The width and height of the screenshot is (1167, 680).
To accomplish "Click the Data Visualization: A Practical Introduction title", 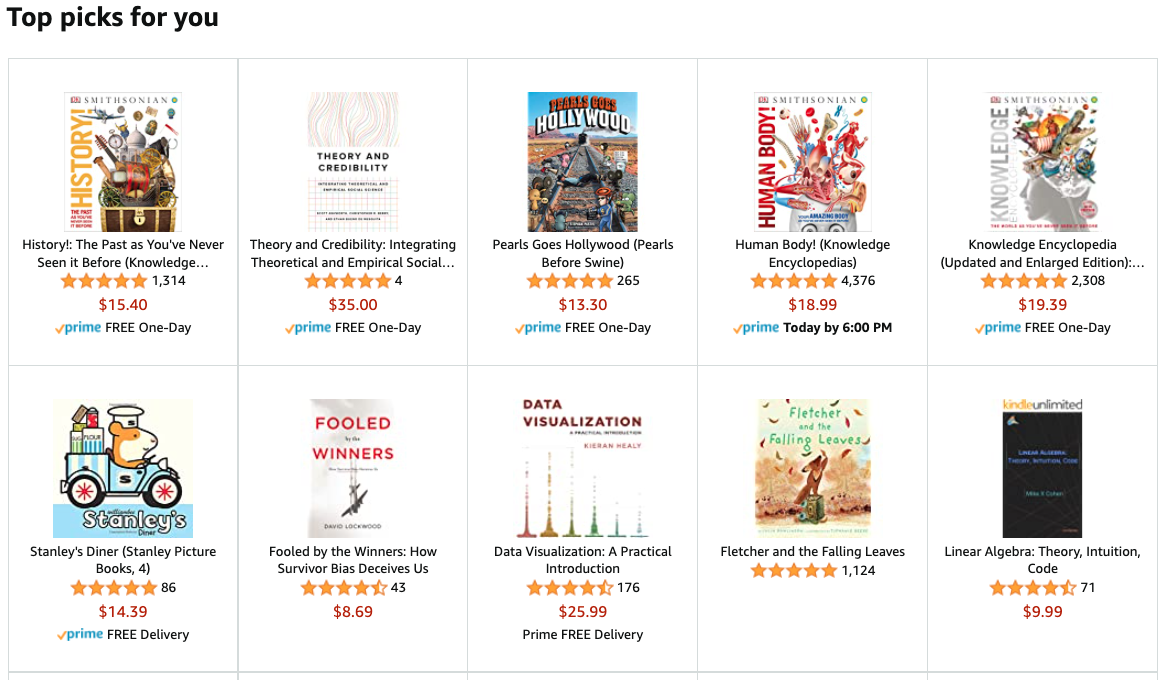I will 583,560.
